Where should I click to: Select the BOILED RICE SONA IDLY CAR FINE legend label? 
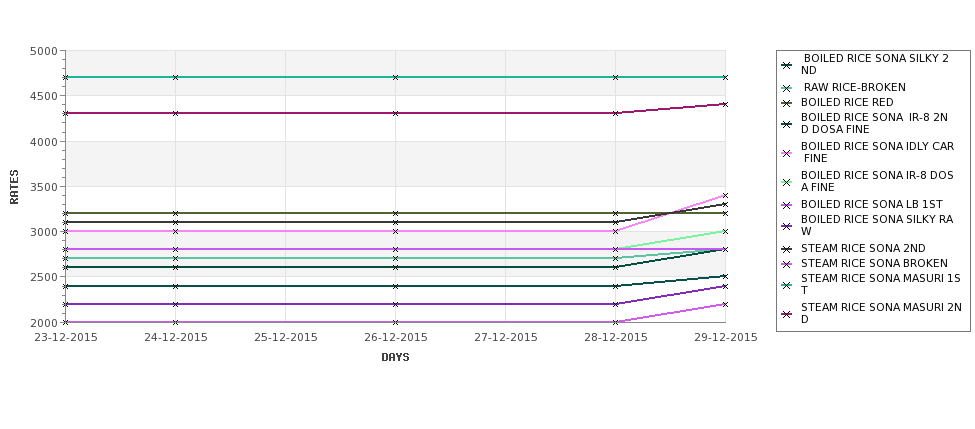click(x=877, y=152)
